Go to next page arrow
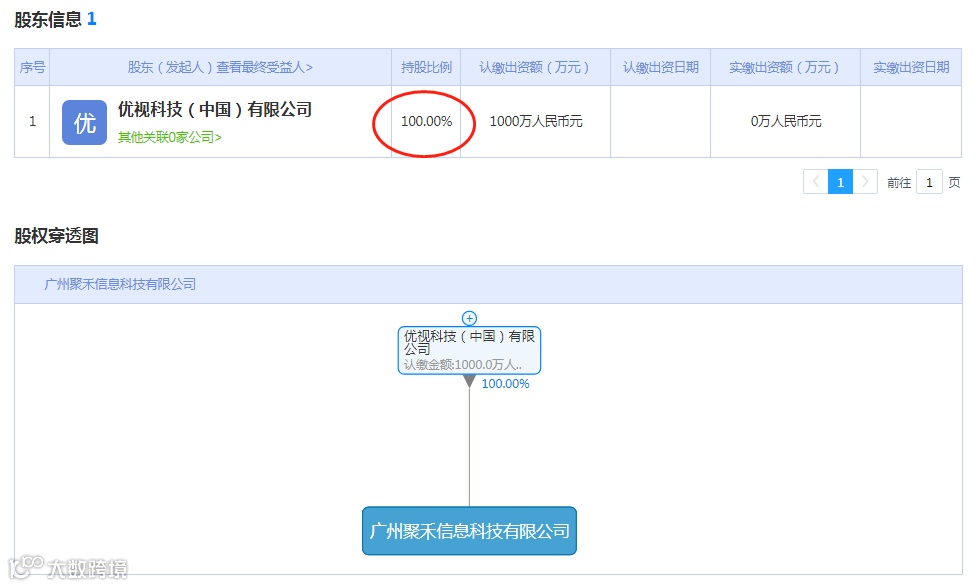The width and height of the screenshot is (978, 587). [865, 182]
